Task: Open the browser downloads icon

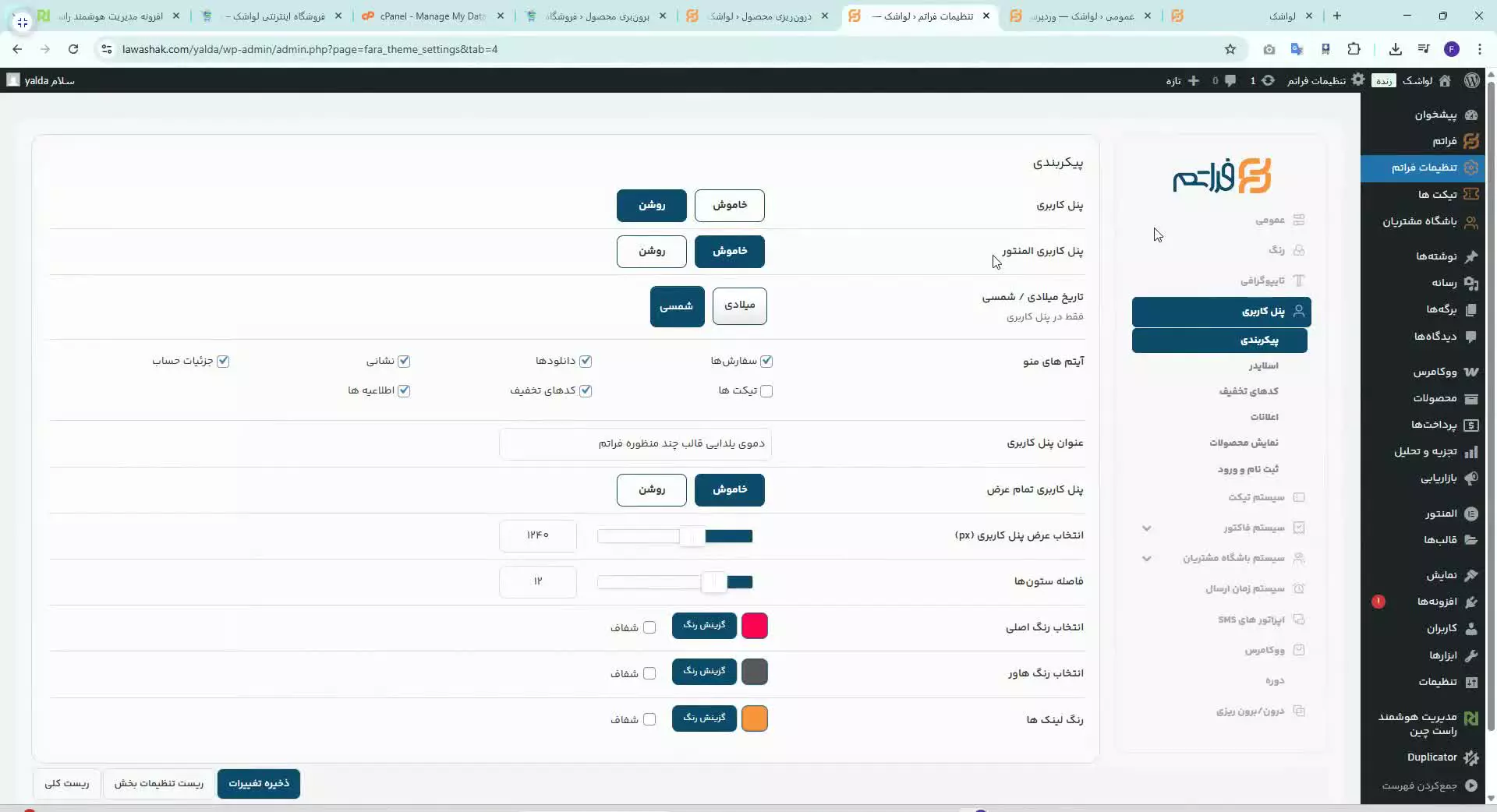Action: pyautogui.click(x=1395, y=49)
